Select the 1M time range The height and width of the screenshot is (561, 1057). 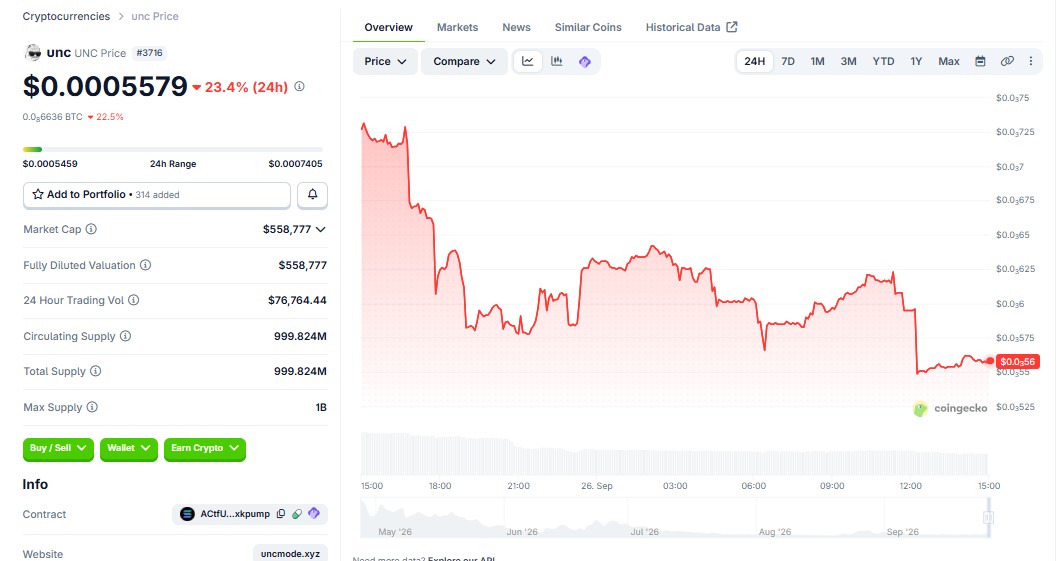click(x=818, y=61)
